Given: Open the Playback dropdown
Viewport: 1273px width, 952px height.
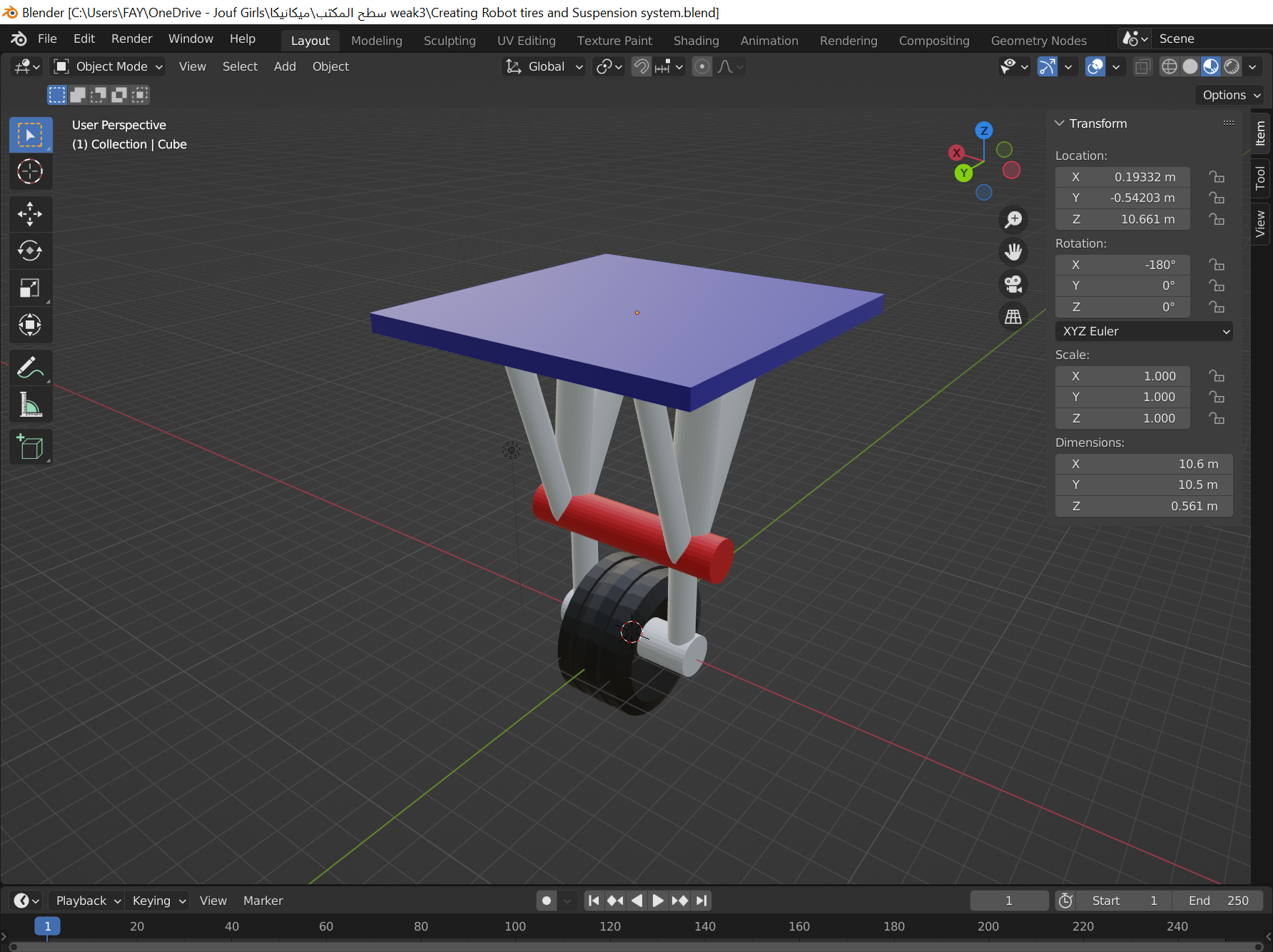Looking at the screenshot, I should click(88, 901).
